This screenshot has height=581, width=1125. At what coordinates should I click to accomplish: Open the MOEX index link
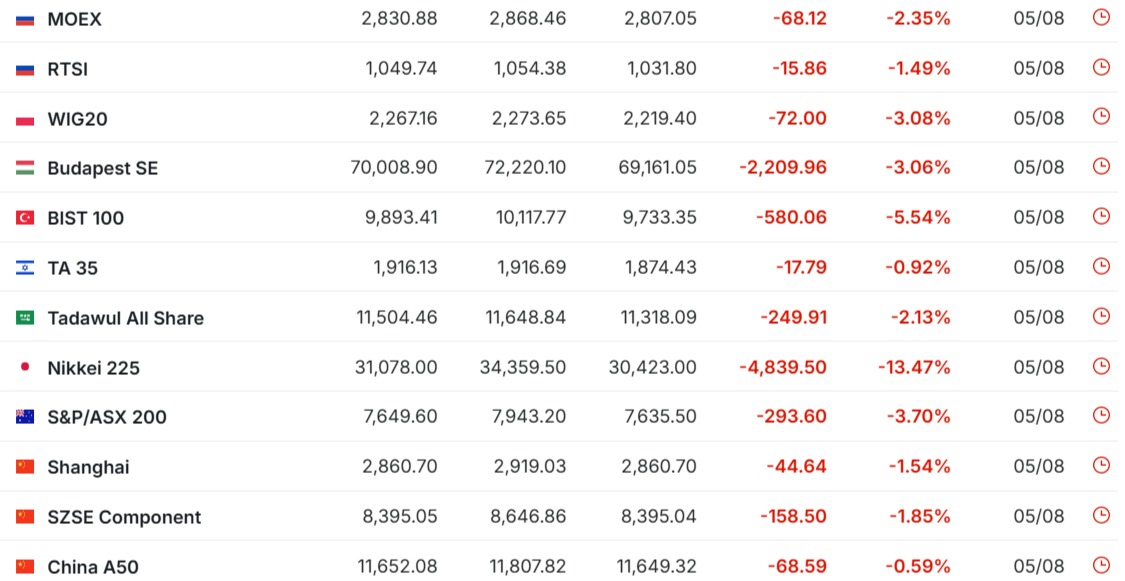[75, 19]
